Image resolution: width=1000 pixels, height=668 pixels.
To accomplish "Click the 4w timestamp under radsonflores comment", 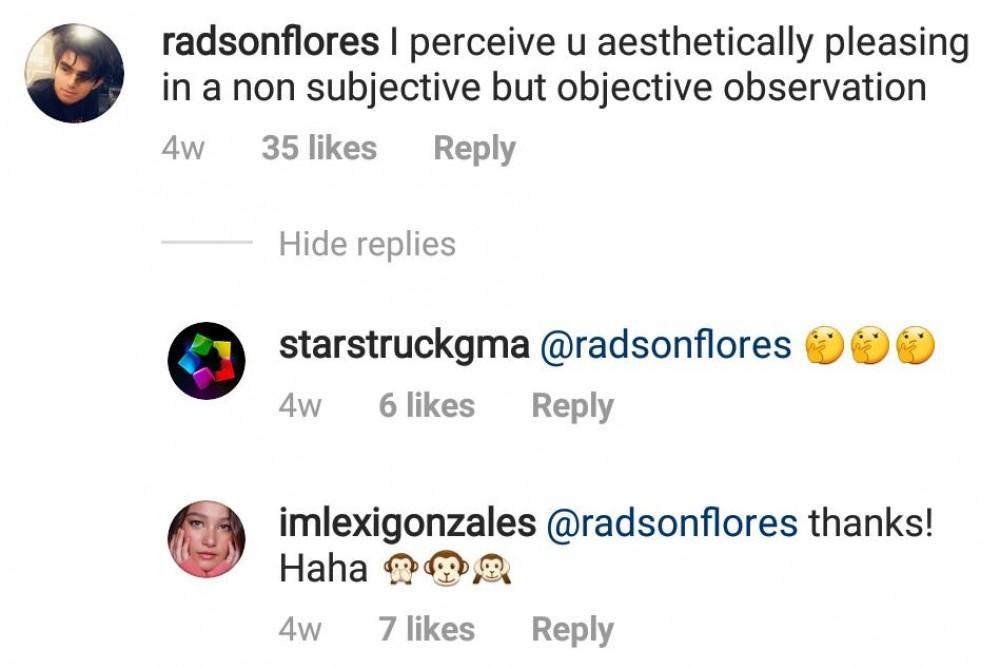I will 183,149.
